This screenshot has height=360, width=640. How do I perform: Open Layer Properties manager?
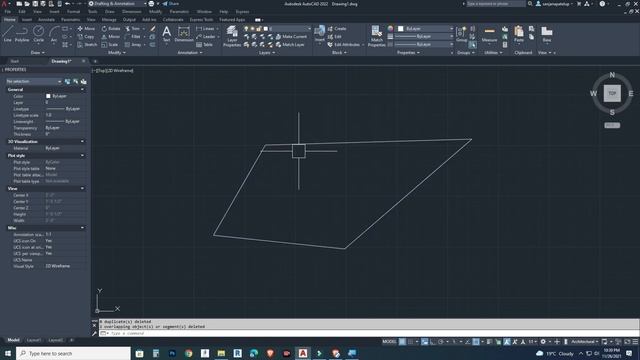tap(232, 36)
